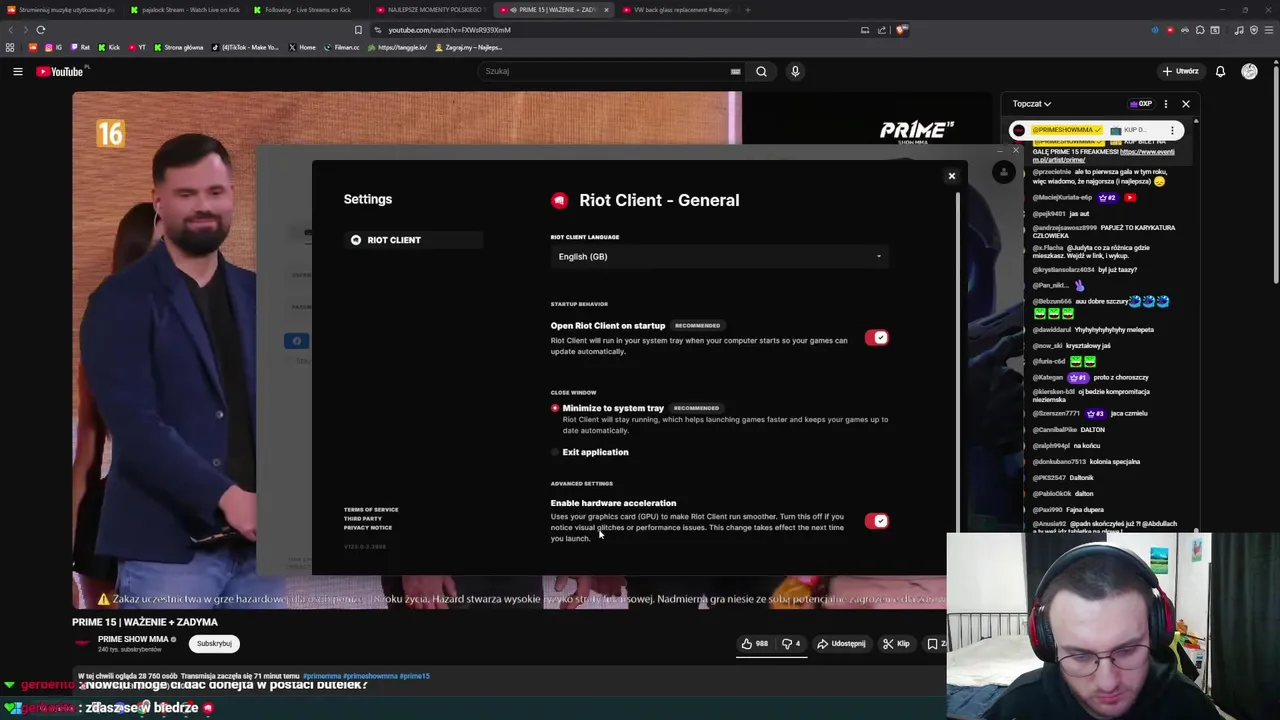
Task: Open the Zagraj.my bookmark
Action: (468, 48)
